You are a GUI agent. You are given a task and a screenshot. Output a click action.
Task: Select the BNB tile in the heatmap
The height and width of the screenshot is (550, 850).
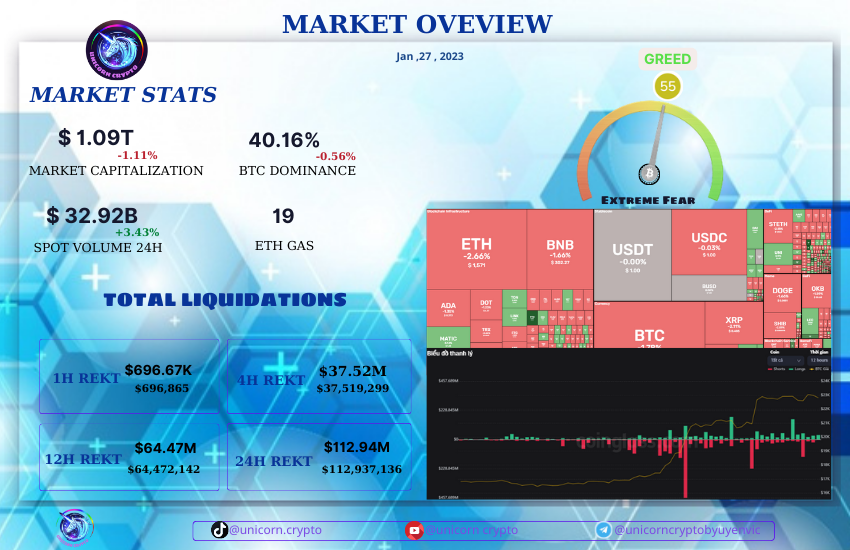(560, 250)
